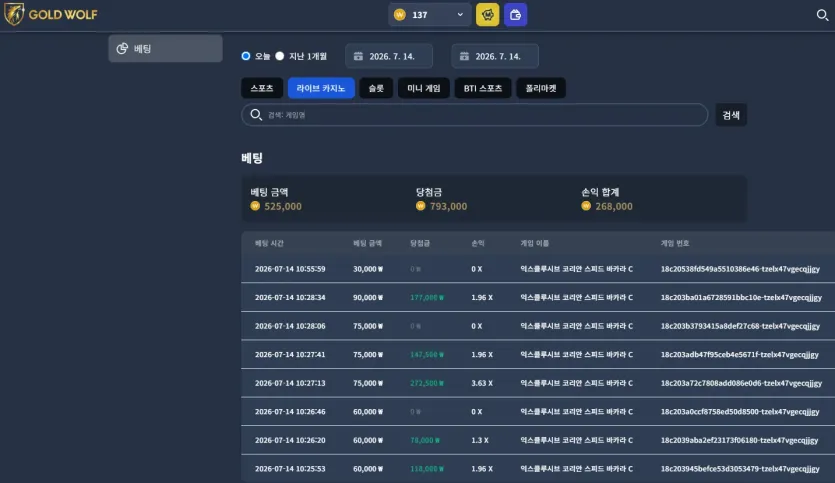Open the start date picker 2026. 7. 14.
The height and width of the screenshot is (483, 835).
click(x=389, y=56)
